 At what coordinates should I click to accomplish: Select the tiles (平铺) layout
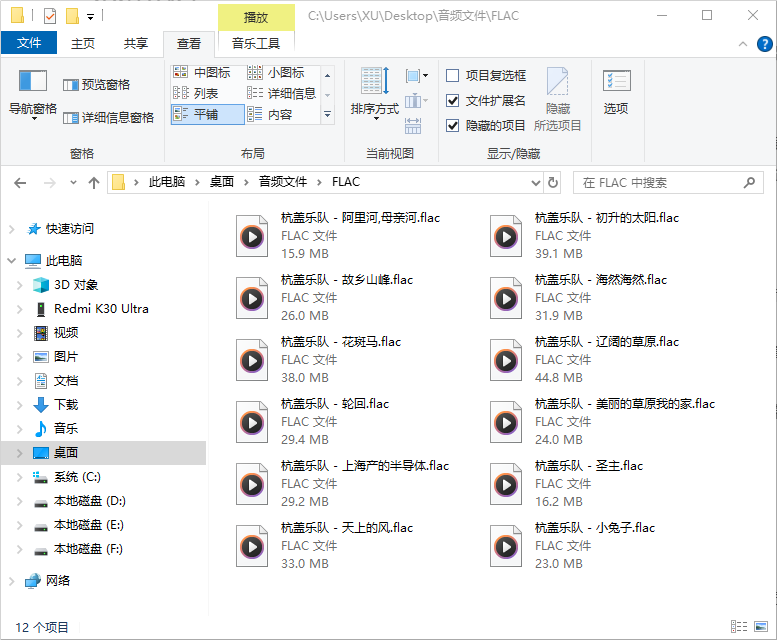point(208,114)
